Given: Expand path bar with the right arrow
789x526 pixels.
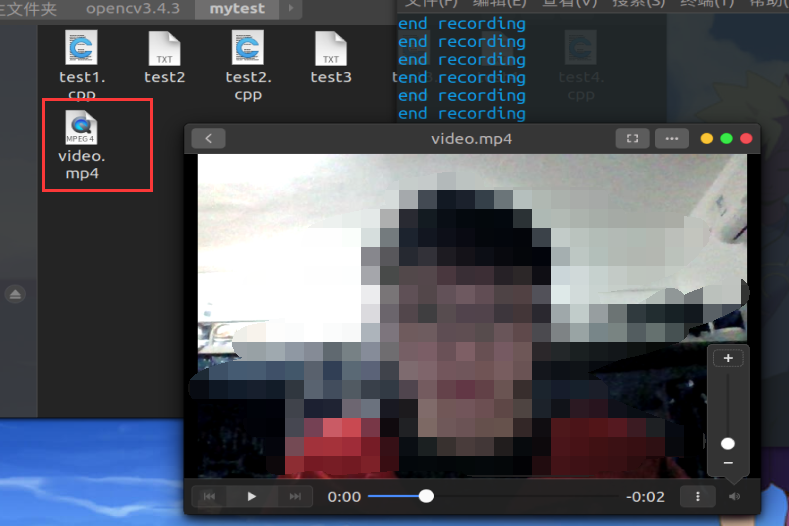Looking at the screenshot, I should tap(291, 9).
